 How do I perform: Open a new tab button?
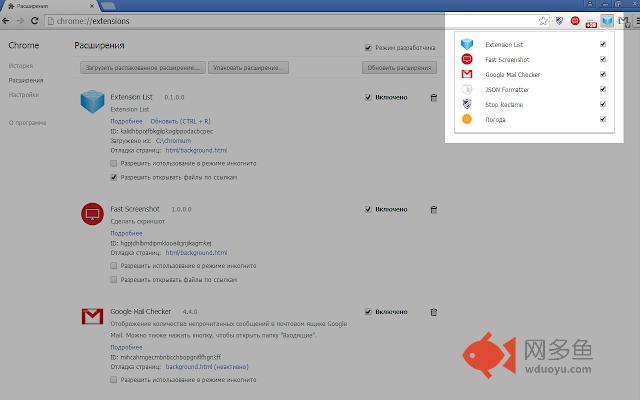pos(108,6)
